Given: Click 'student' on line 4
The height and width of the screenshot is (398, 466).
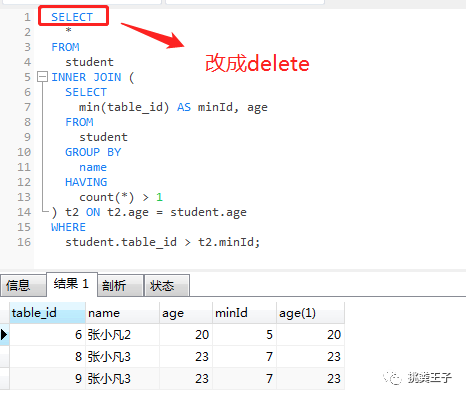Looking at the screenshot, I should coord(89,62).
